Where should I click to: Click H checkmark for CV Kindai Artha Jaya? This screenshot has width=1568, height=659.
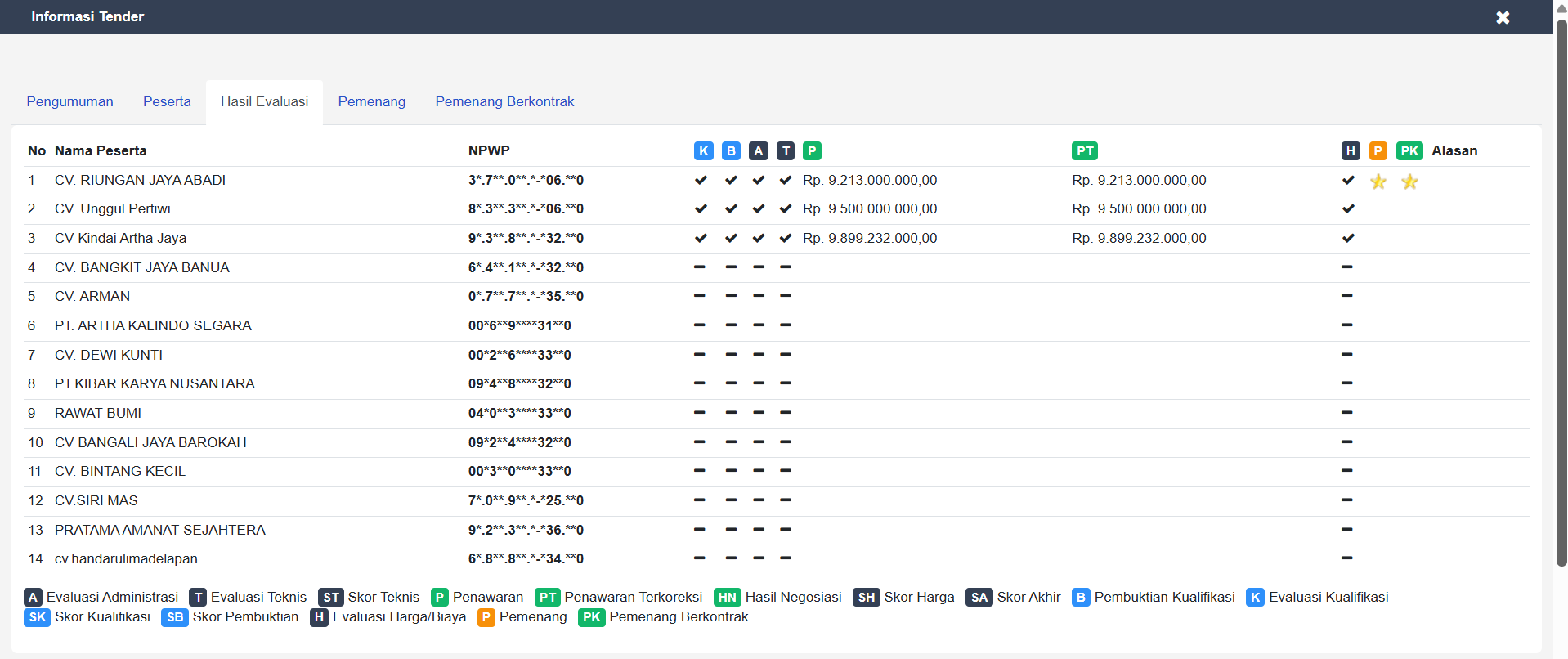coord(1348,239)
